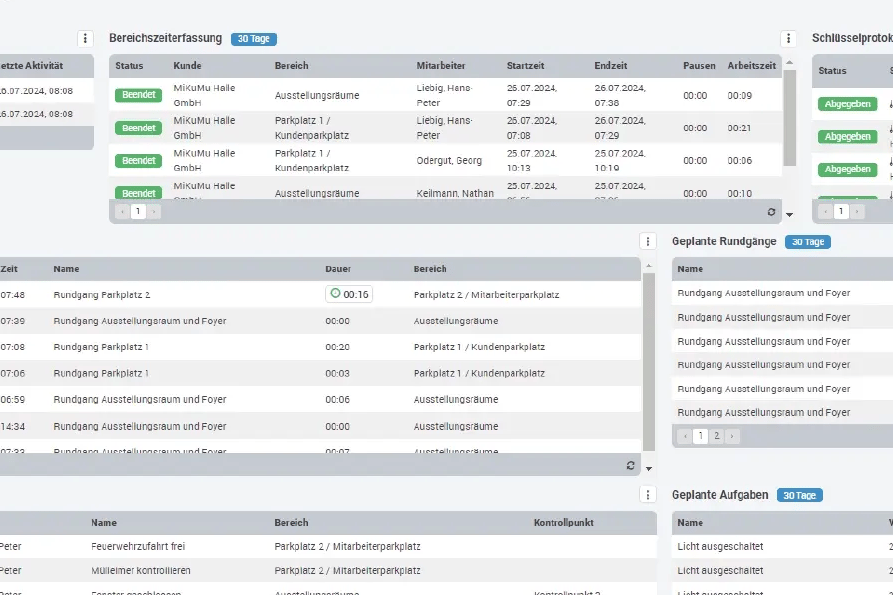Go to previous page in Bereichszeiterfassung pagination
Image resolution: width=893 pixels, height=595 pixels.
(122, 211)
